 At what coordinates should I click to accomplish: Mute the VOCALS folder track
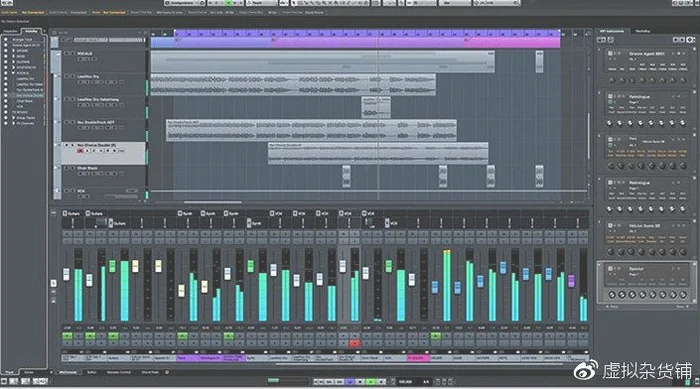click(x=67, y=53)
